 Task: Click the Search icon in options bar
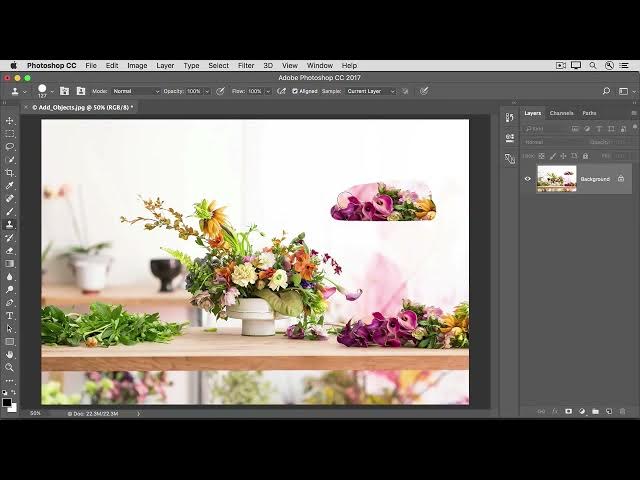point(606,91)
